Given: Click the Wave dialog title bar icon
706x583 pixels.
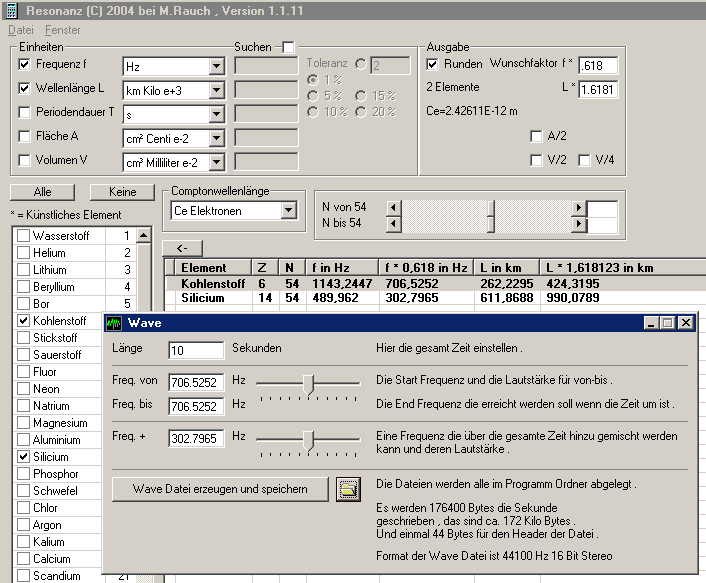Looking at the screenshot, I should point(114,323).
